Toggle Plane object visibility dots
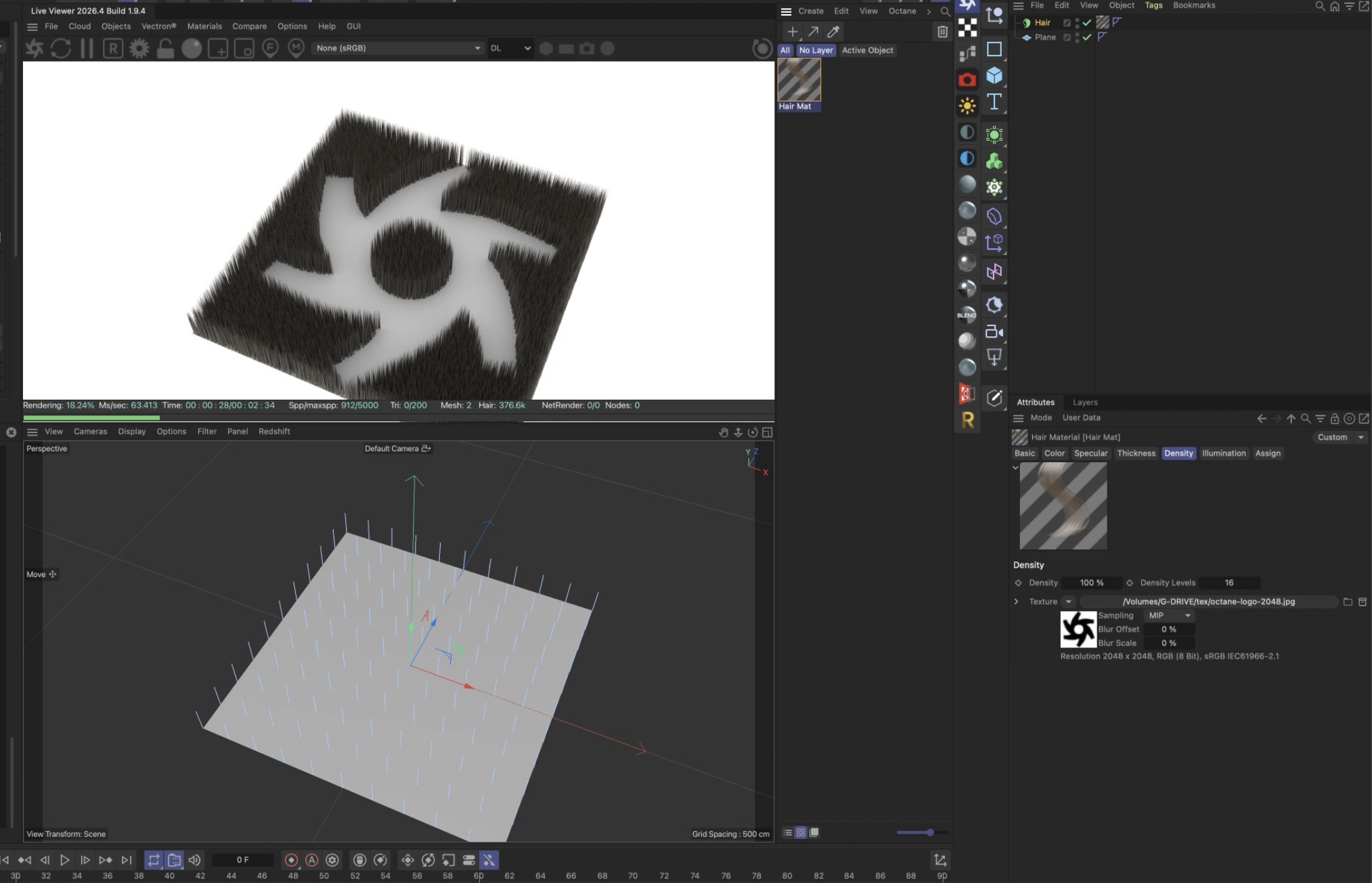The image size is (1372, 883). pos(1077,37)
